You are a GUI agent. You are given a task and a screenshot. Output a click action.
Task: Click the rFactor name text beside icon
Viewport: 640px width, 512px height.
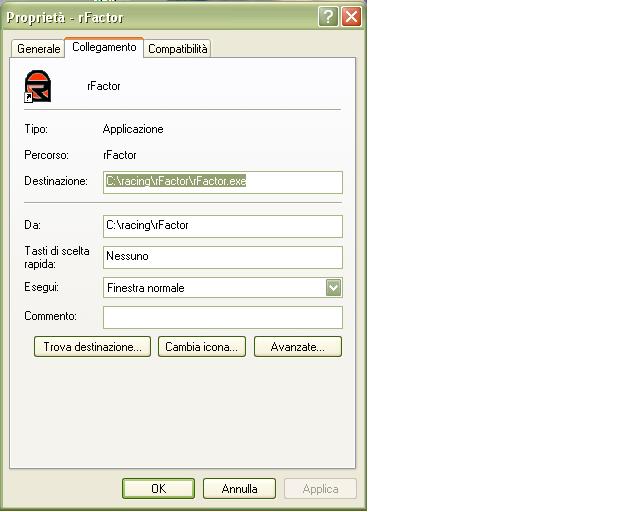pyautogui.click(x=104, y=86)
